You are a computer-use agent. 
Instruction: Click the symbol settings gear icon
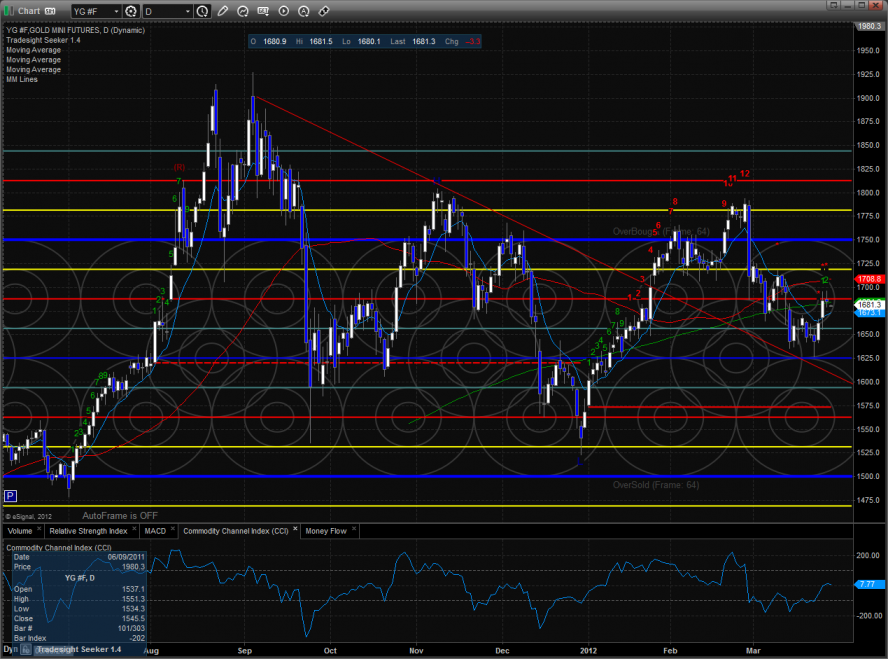click(129, 11)
